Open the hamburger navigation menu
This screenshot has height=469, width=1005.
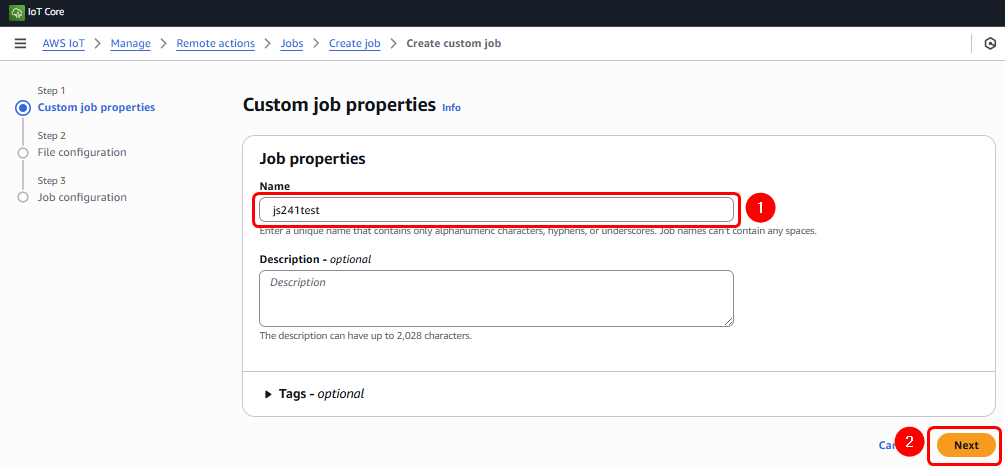[20, 43]
